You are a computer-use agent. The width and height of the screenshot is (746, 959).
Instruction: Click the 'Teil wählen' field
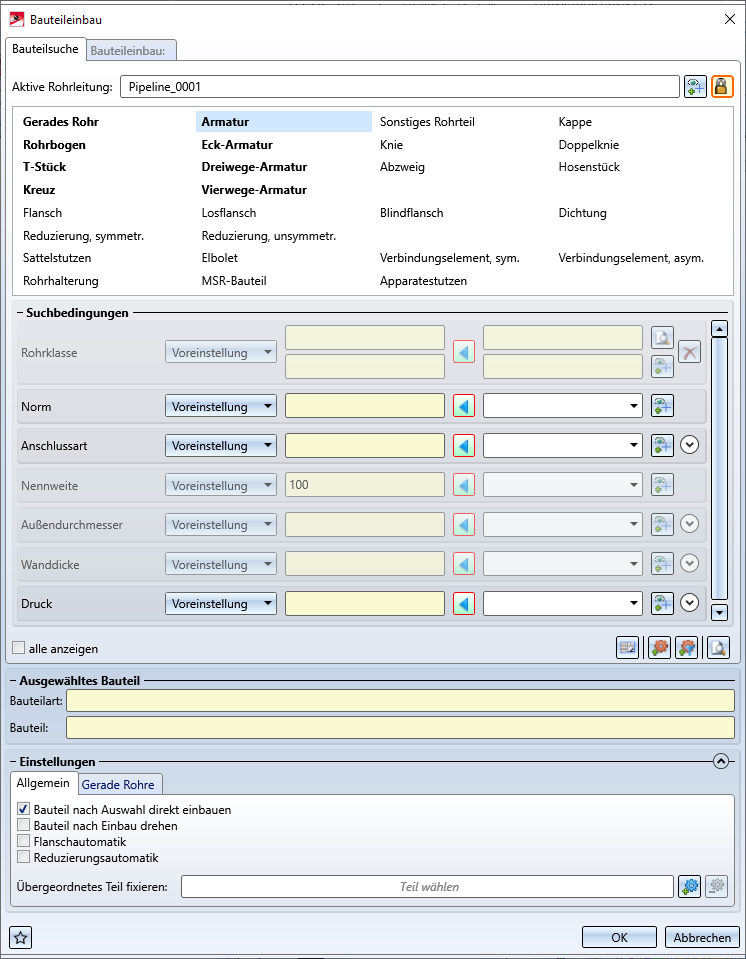pyautogui.click(x=427, y=887)
